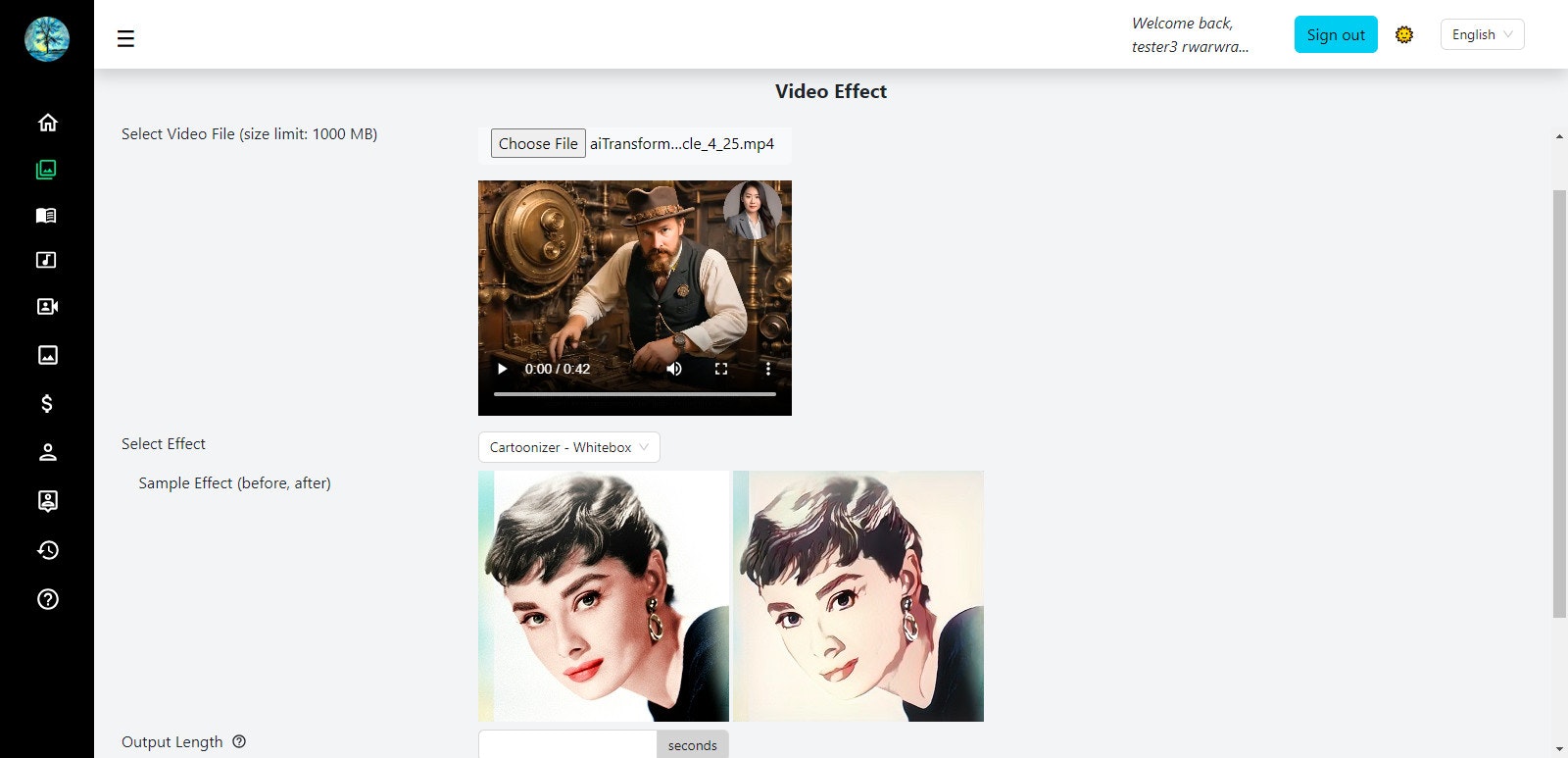Viewport: 1568px width, 758px height.
Task: Open the dollar sign pricing icon
Action: 47,403
